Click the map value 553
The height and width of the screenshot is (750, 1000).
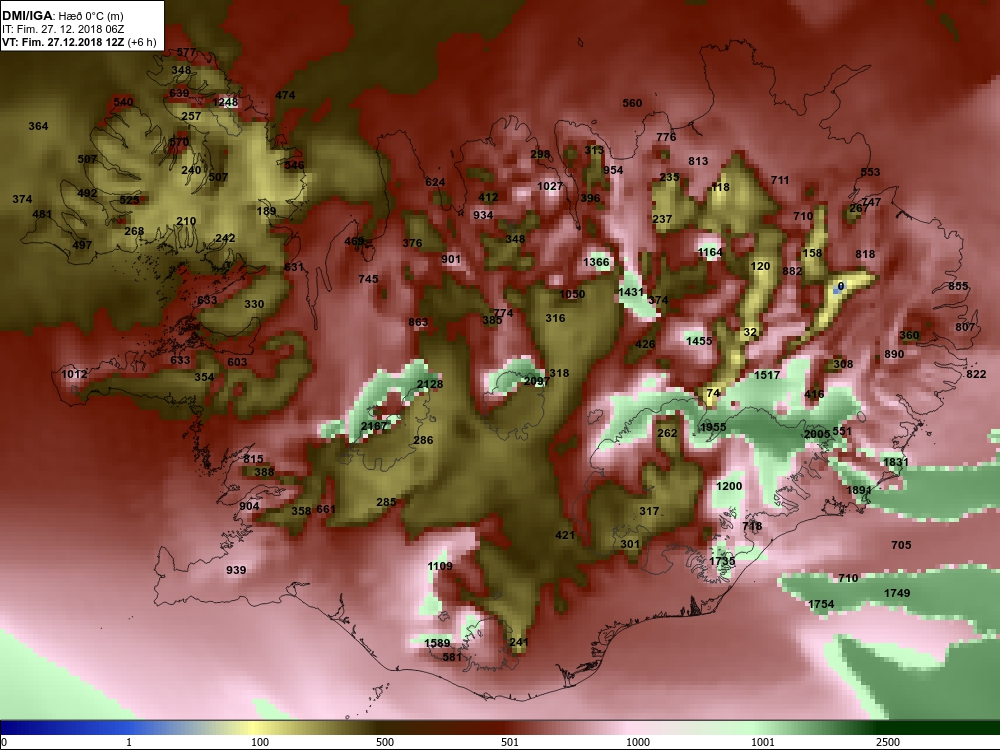click(870, 172)
